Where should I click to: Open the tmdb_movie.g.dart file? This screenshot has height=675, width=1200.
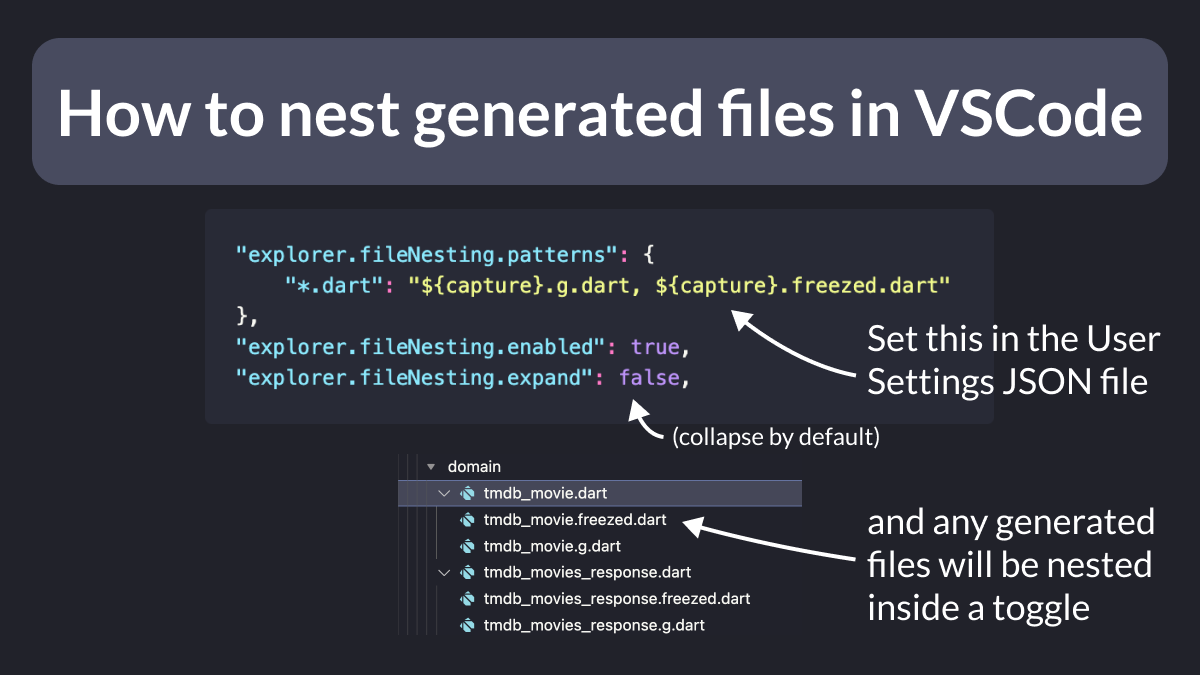pyautogui.click(x=552, y=546)
